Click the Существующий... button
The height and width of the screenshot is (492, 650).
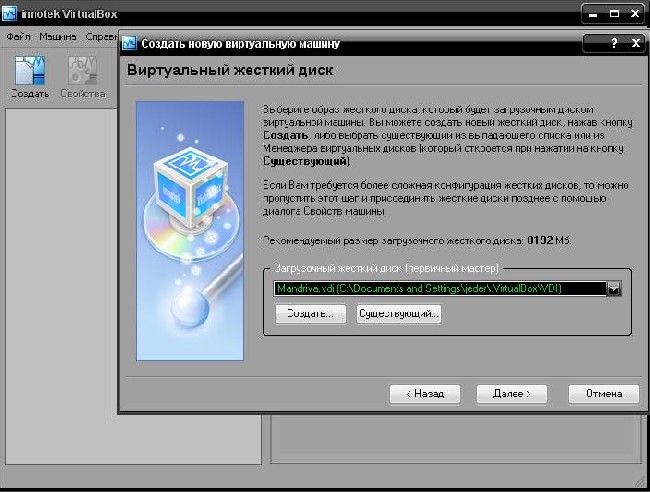[x=398, y=314]
